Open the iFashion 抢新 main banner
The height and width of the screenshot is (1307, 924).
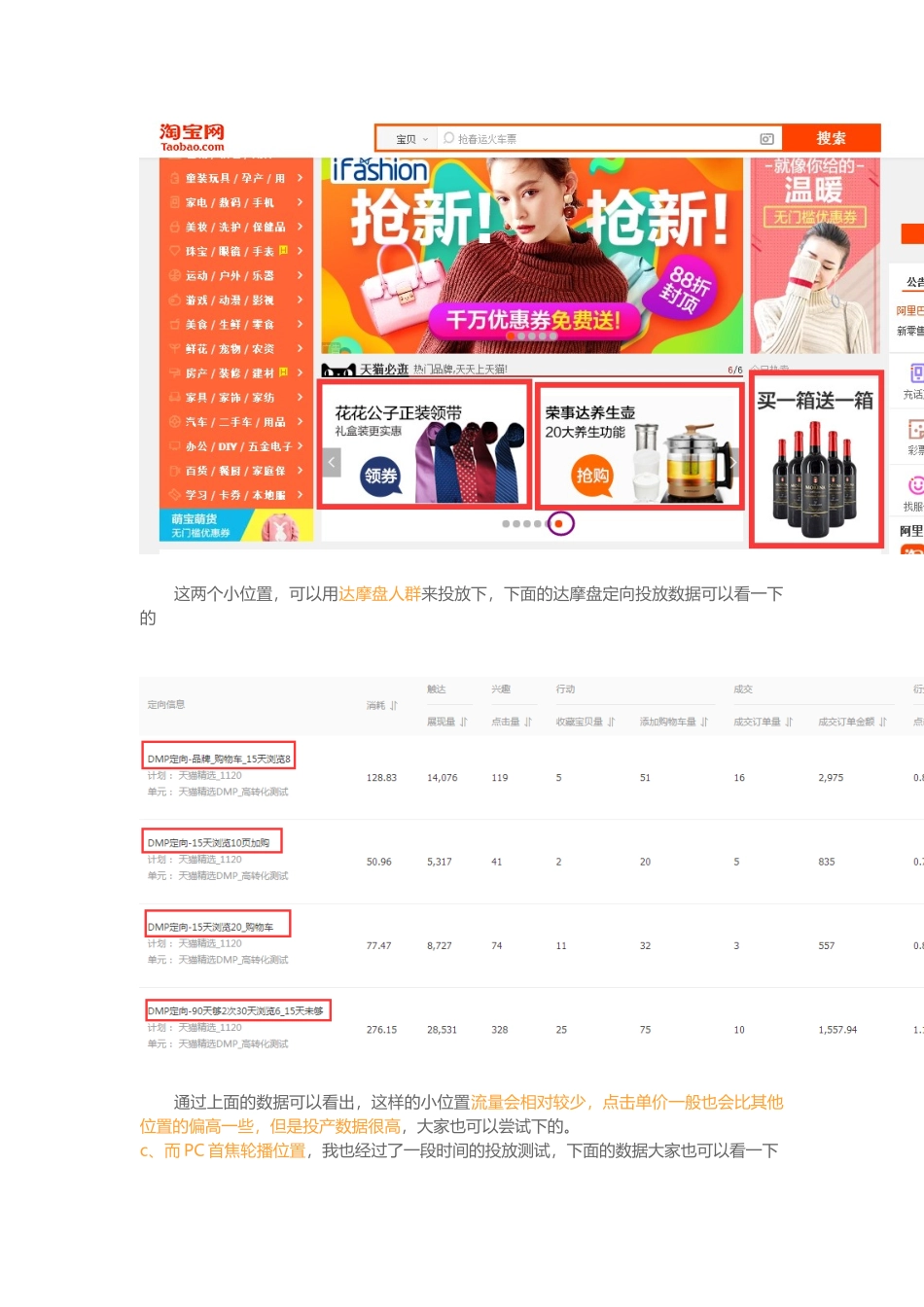tap(532, 256)
